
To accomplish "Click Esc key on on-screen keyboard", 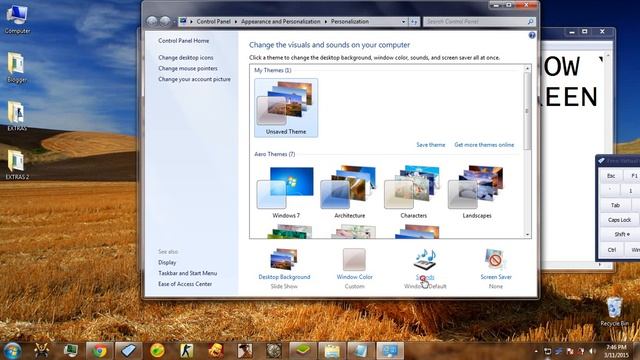I will coord(611,176).
